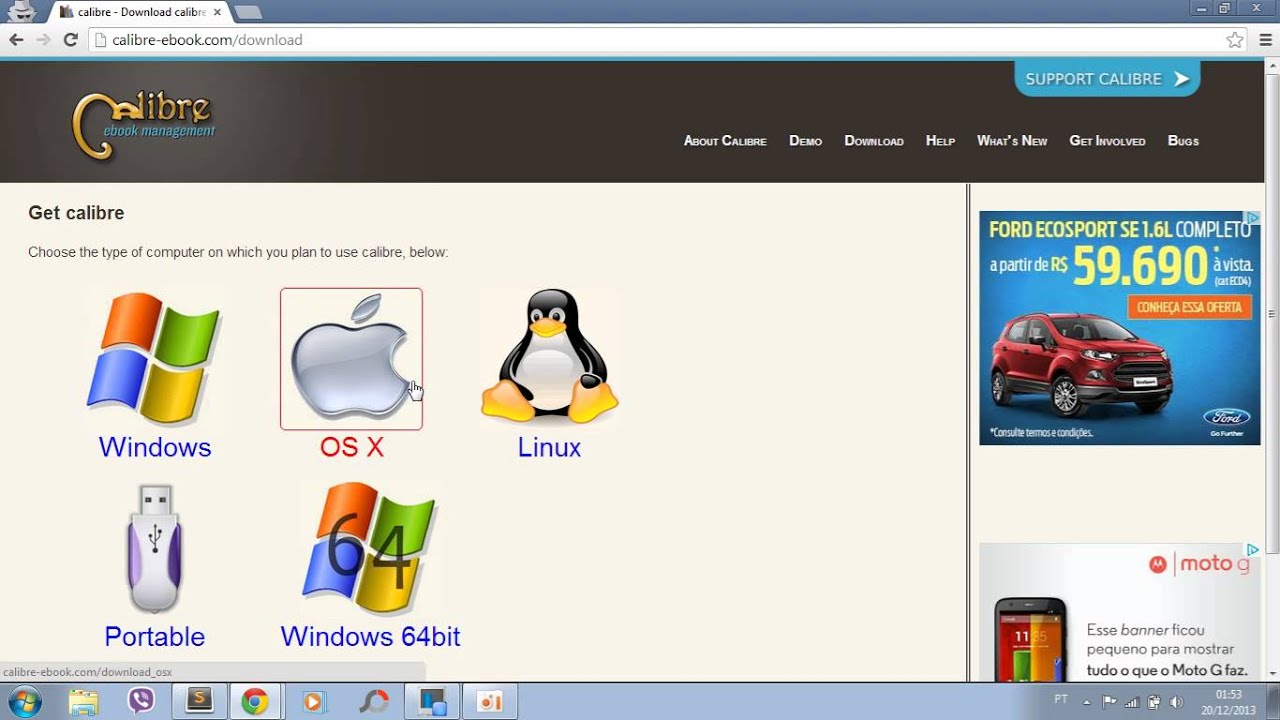The width and height of the screenshot is (1280, 720).
Task: Open What's New menu item
Action: 1012,141
